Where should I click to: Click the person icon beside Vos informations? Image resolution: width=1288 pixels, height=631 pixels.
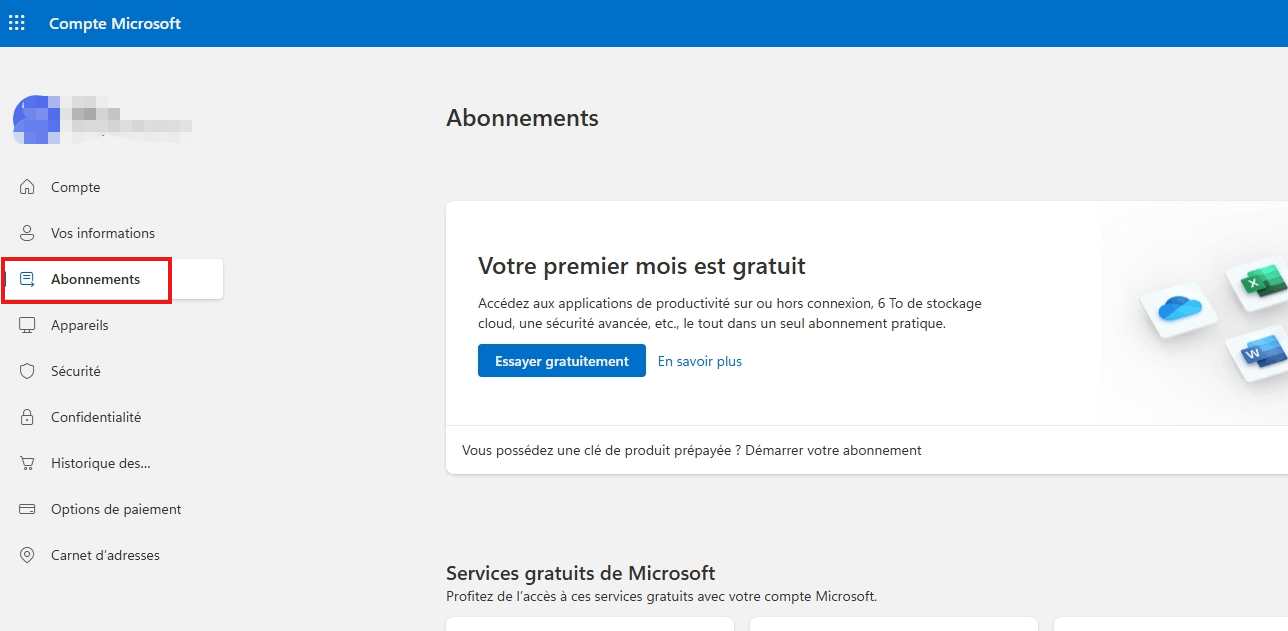pos(28,233)
